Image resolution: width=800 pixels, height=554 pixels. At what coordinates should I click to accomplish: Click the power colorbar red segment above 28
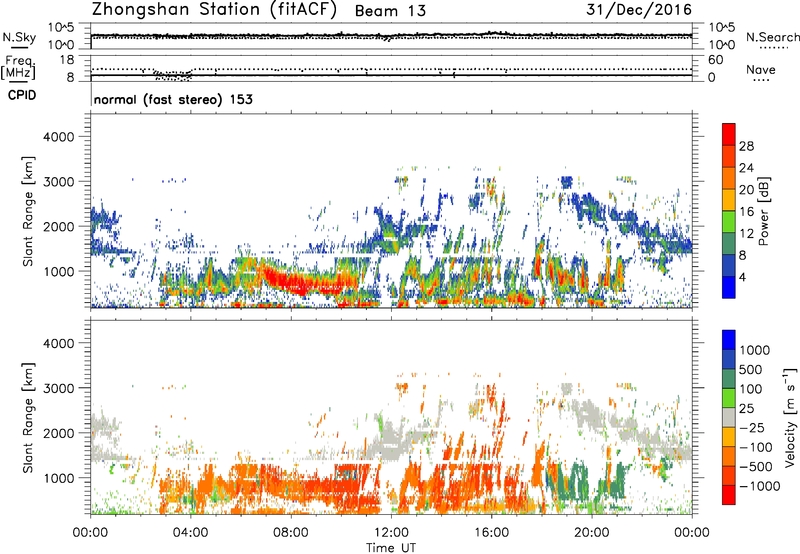(x=729, y=135)
